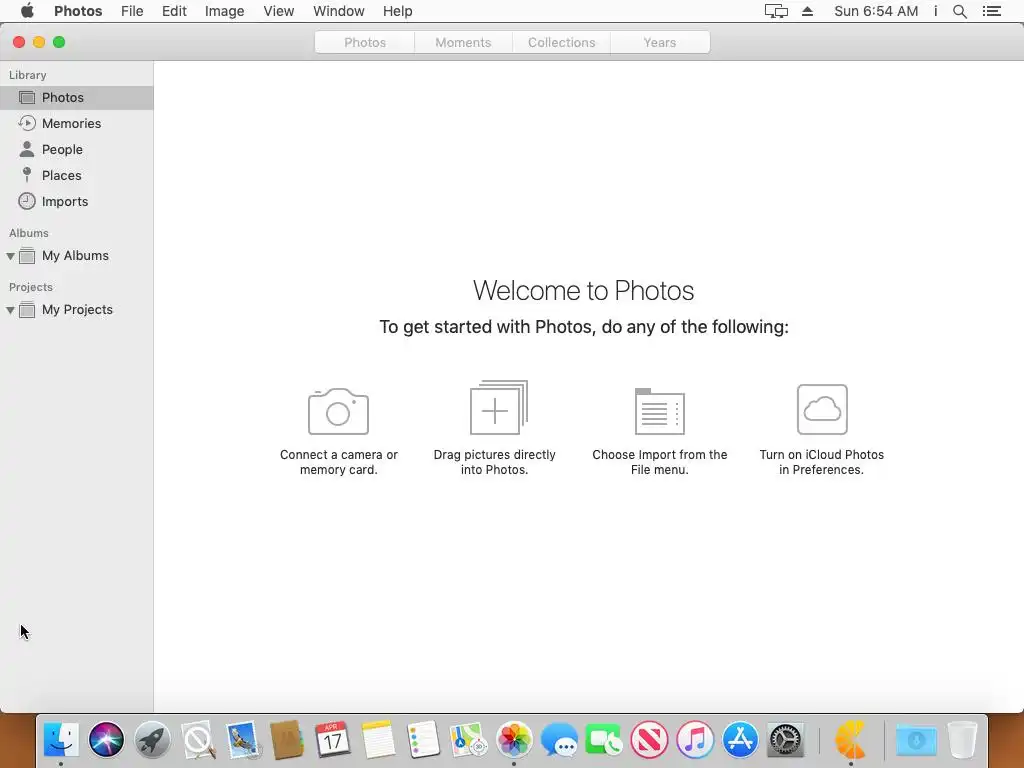Open Messages from the Dock
Viewport: 1024px width, 768px height.
(559, 740)
